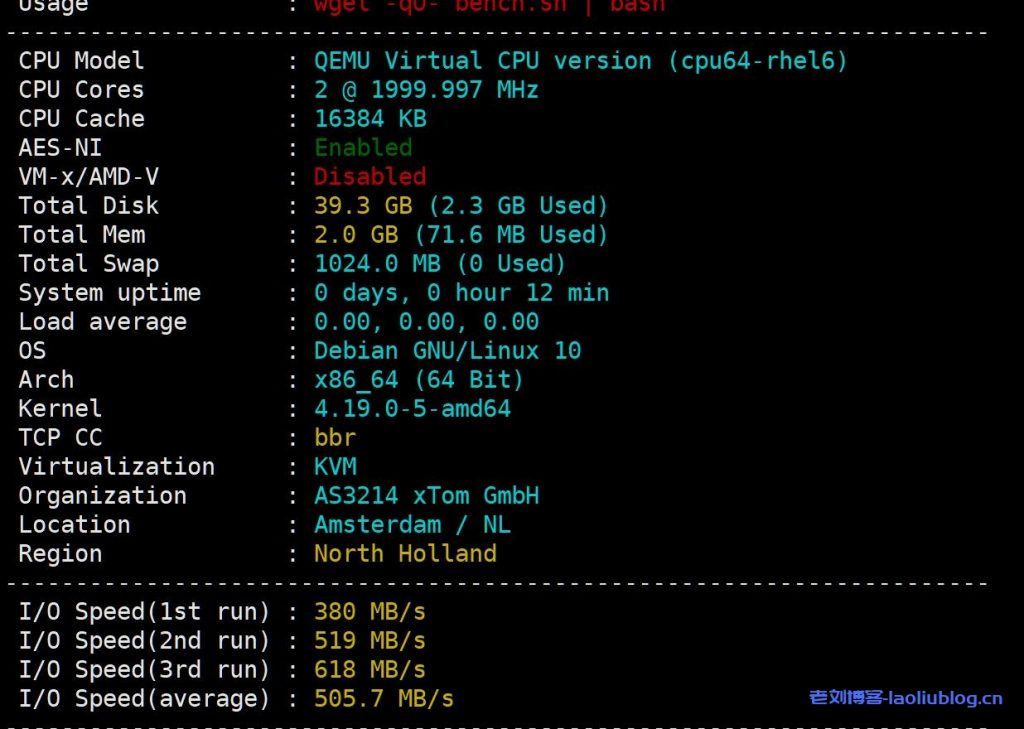The height and width of the screenshot is (729, 1024).
Task: Click the Total Disk 39.3 GB value
Action: pos(461,206)
